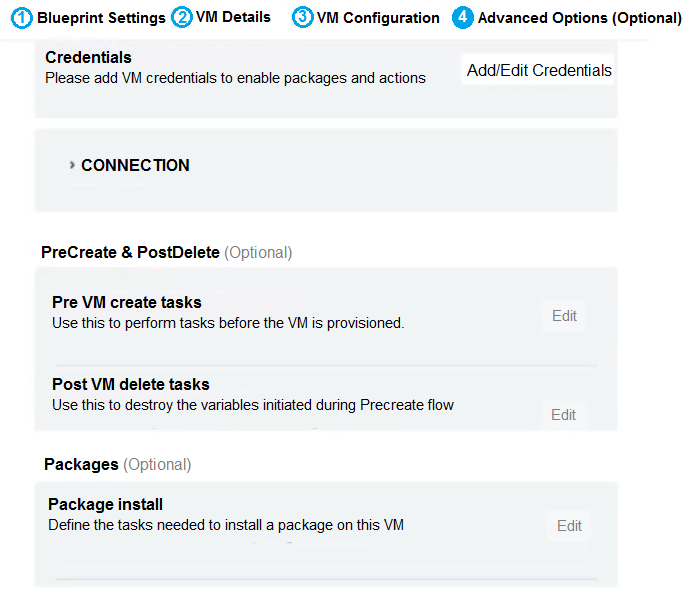
Task: Expand the CONNECTION section arrow
Action: 72,165
